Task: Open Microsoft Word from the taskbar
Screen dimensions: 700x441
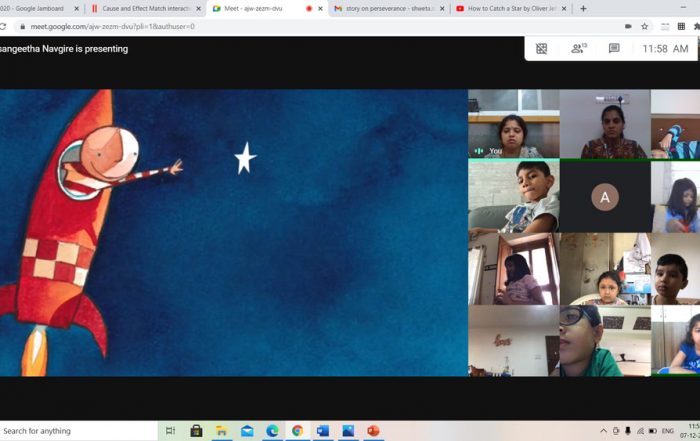Action: [x=323, y=431]
